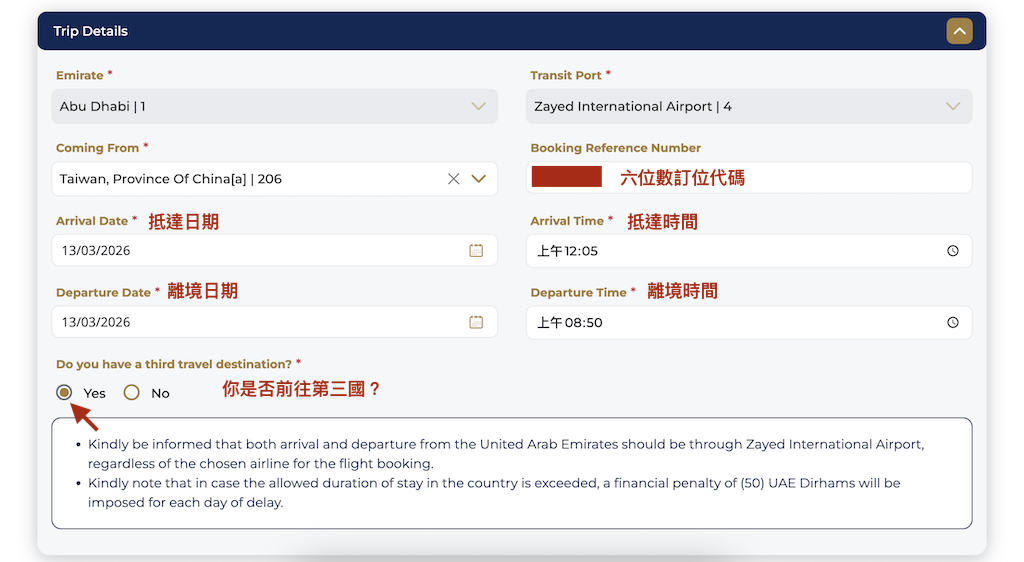This screenshot has width=1024, height=562.
Task: Collapse the Trip Details section
Action: [x=959, y=31]
